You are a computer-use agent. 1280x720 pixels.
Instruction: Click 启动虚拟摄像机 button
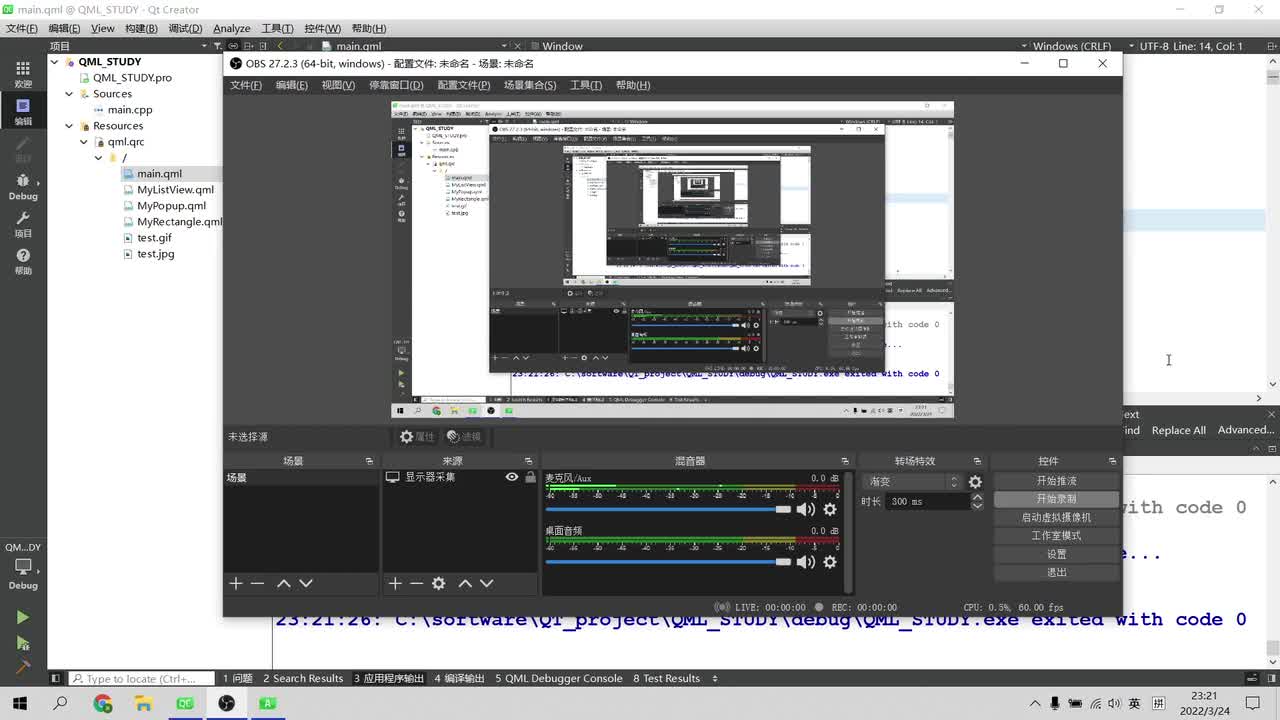(1056, 518)
